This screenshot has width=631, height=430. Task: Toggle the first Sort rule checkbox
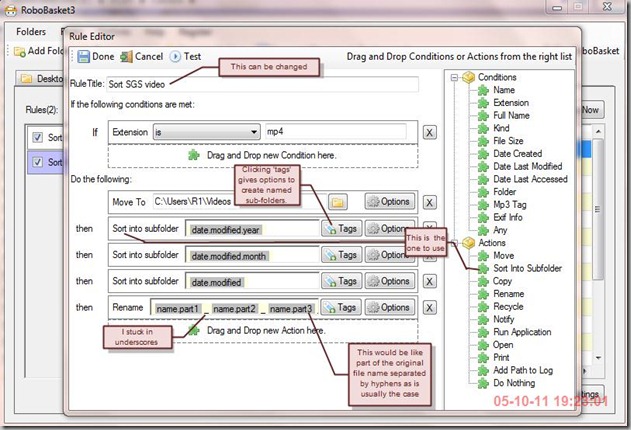click(37, 138)
